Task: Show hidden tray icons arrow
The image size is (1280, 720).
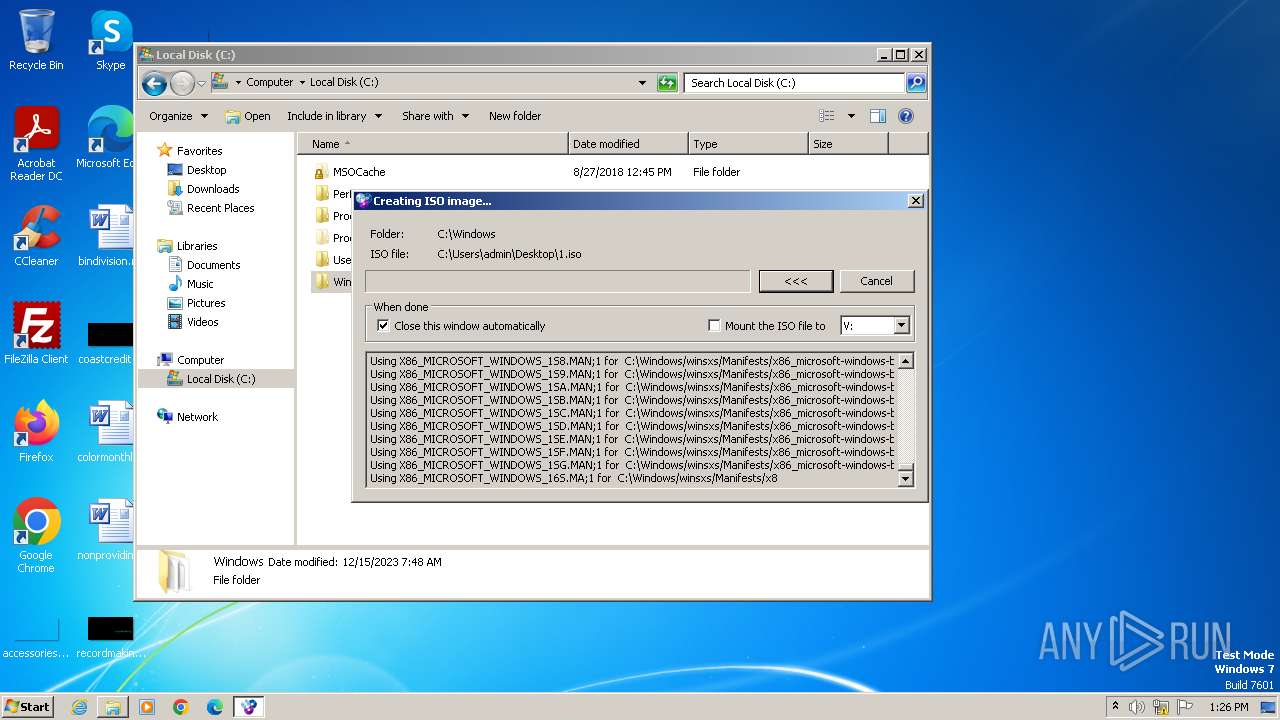Action: (x=1116, y=707)
